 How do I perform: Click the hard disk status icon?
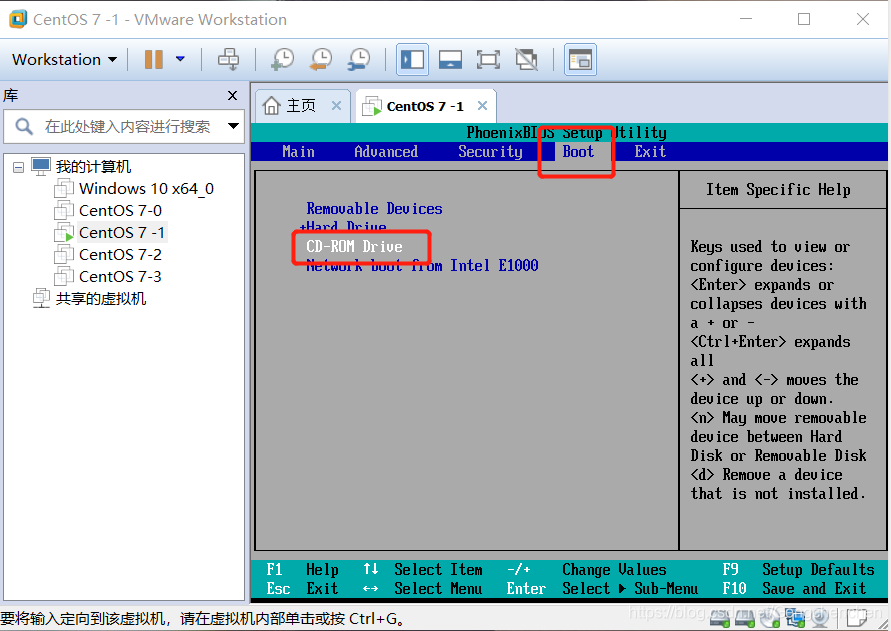click(720, 618)
